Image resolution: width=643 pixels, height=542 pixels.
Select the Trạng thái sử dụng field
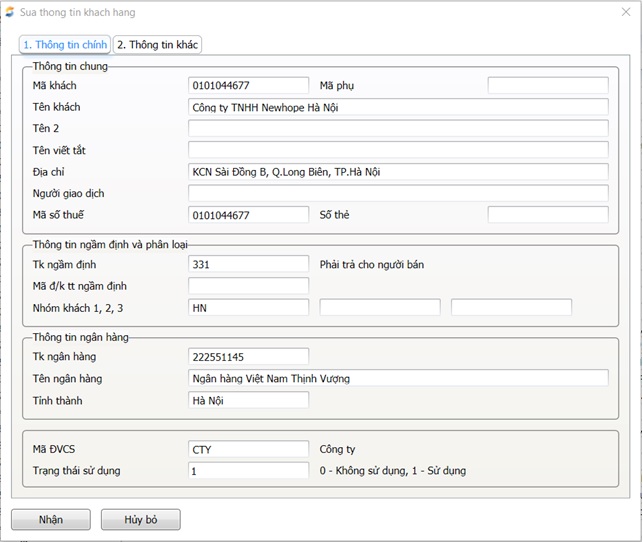point(248,471)
